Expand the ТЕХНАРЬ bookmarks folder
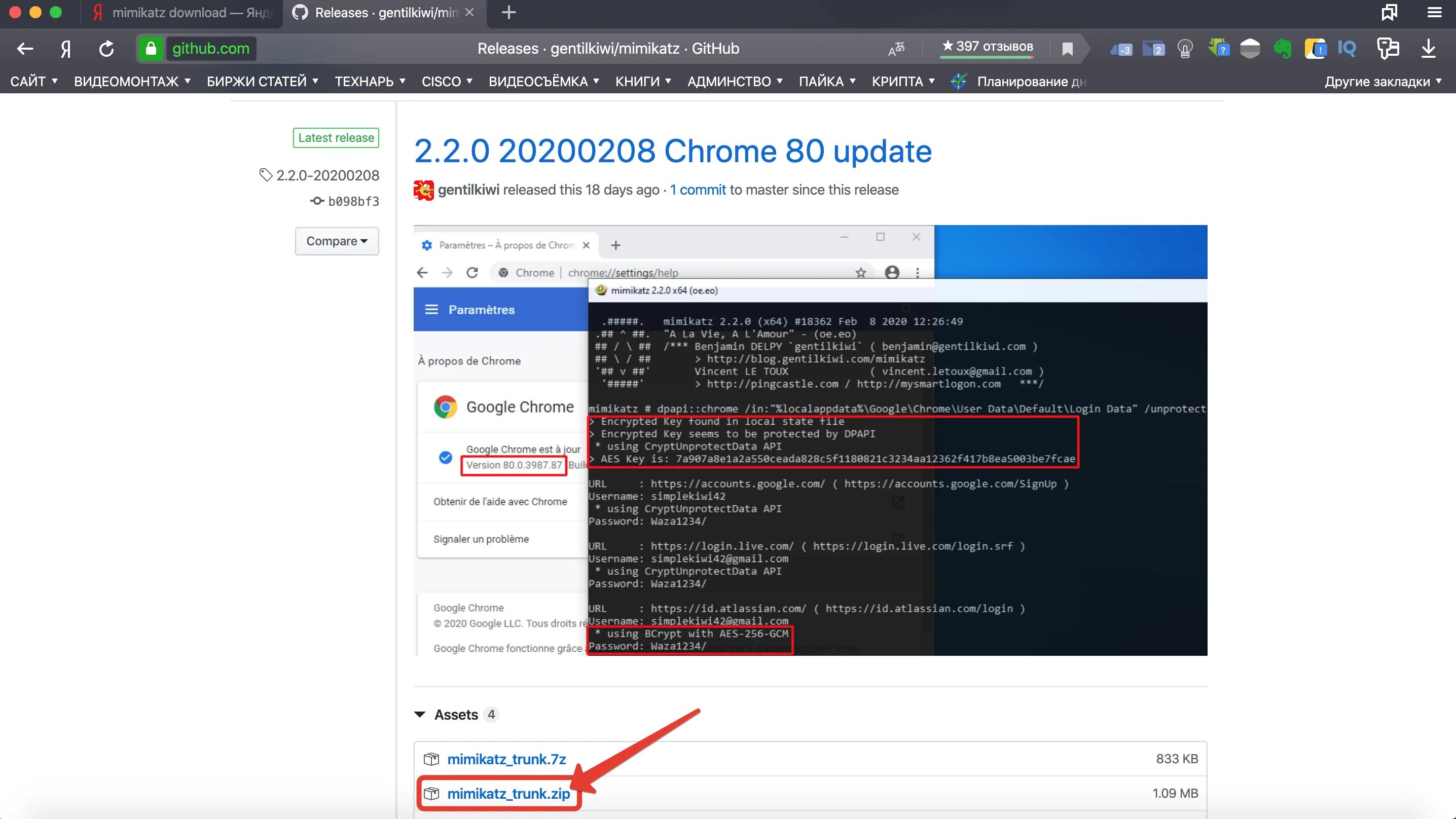The height and width of the screenshot is (819, 1456). tap(370, 82)
